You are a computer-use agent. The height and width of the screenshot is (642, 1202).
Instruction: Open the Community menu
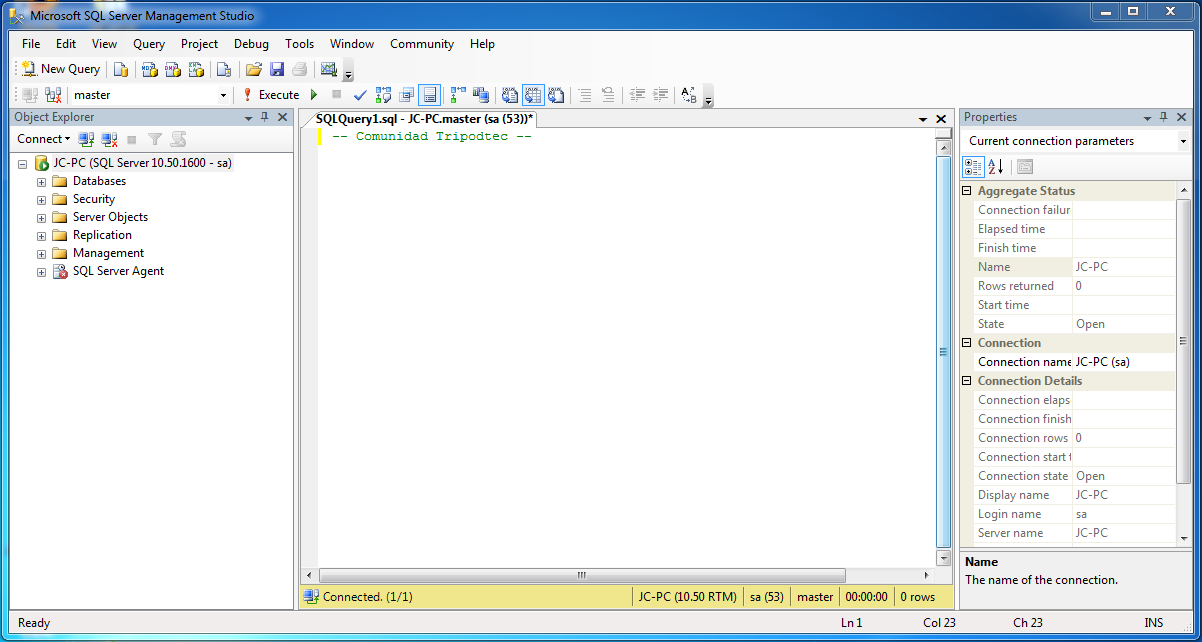point(422,44)
